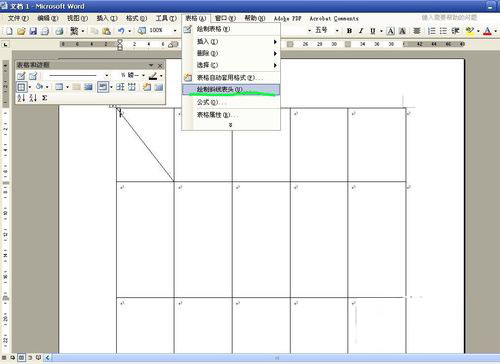
Task: Click the Shading Color paint bucket icon
Action: point(39,87)
